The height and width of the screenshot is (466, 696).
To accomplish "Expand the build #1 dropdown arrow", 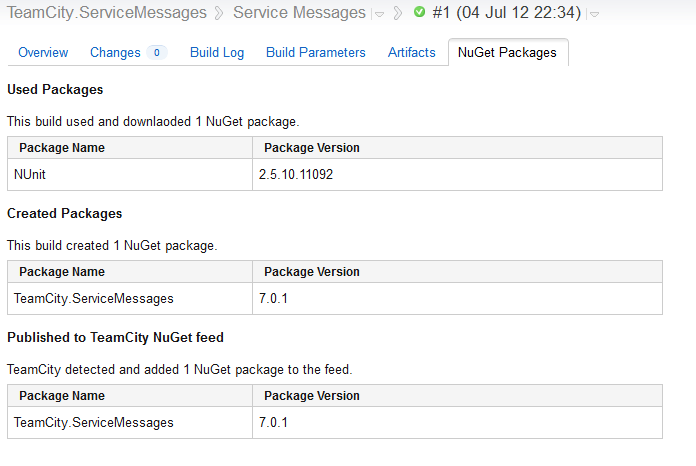I will click(x=594, y=15).
